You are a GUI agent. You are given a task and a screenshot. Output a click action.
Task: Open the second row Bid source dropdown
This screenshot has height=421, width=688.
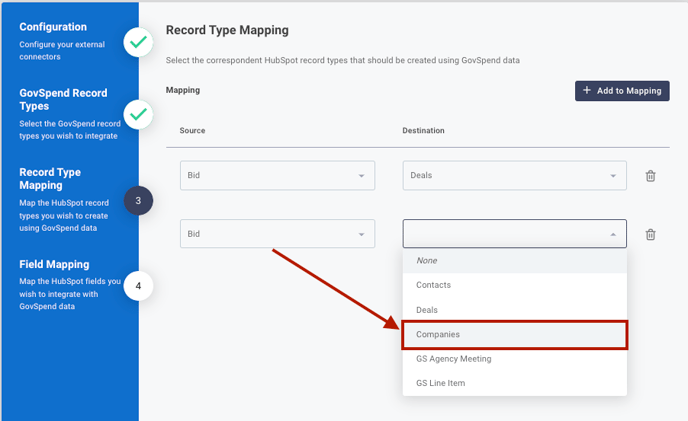277,234
